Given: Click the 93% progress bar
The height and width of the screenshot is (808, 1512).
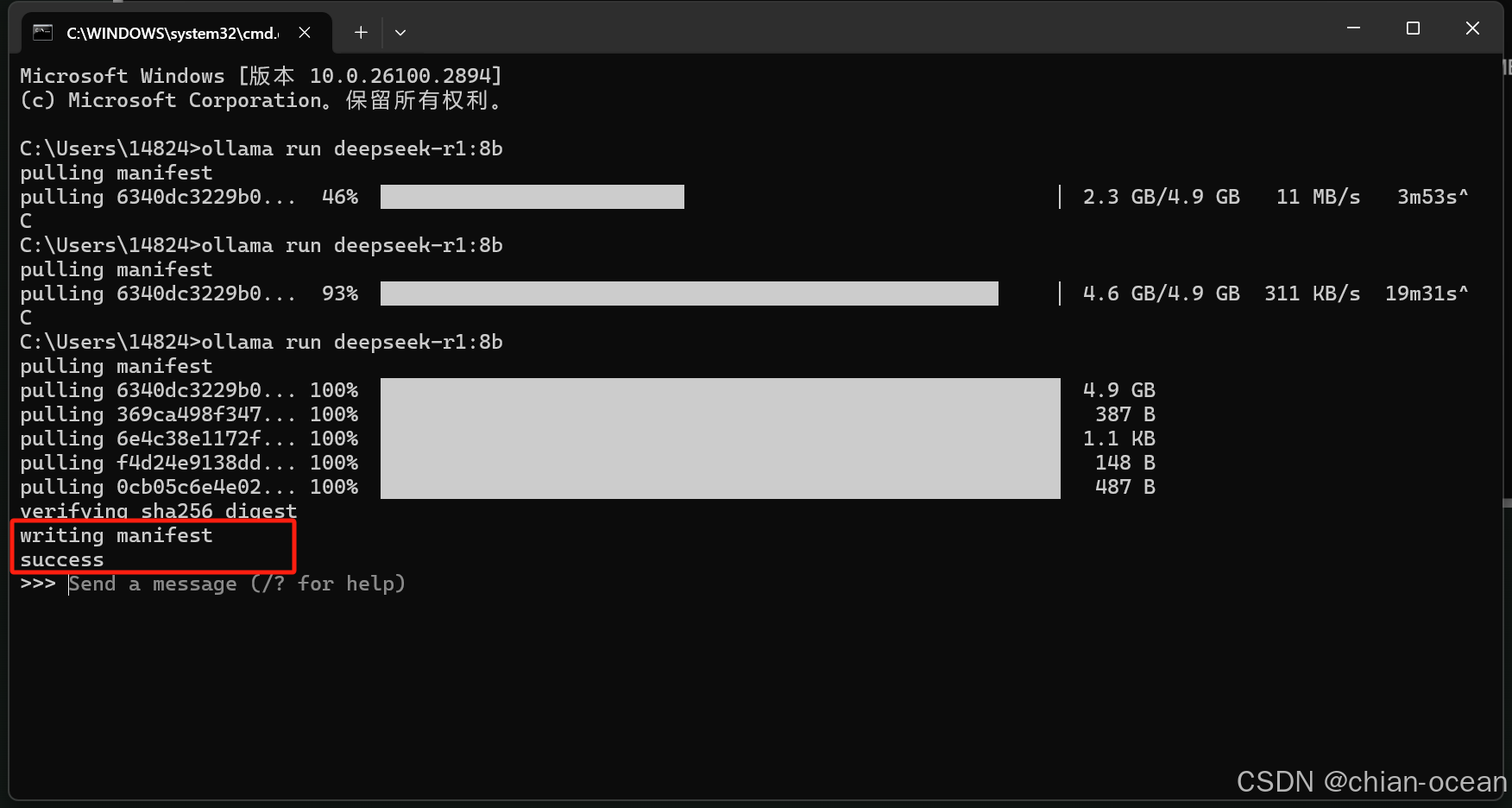Looking at the screenshot, I should 690,294.
